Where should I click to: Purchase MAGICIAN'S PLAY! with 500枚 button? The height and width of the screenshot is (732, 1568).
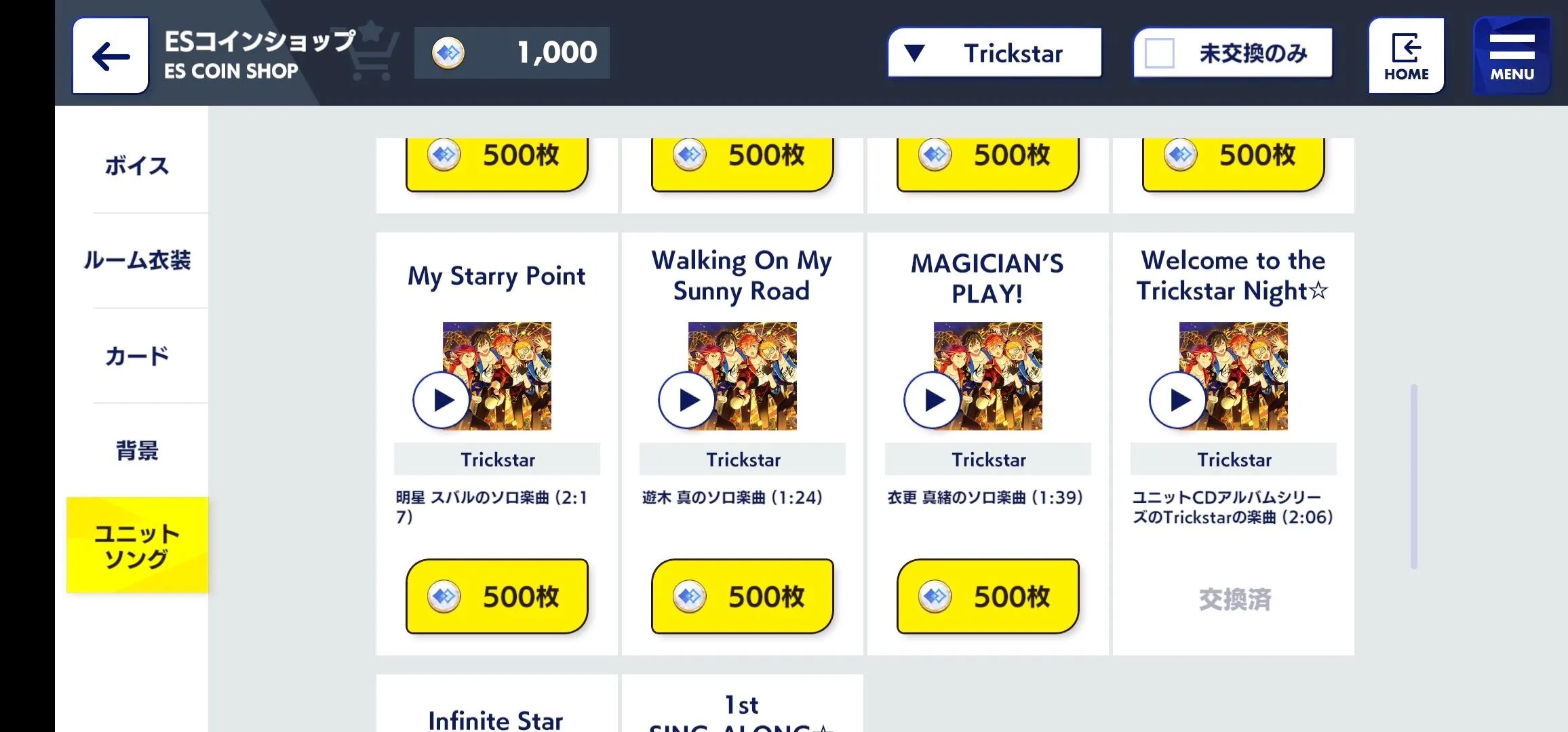pyautogui.click(x=988, y=596)
